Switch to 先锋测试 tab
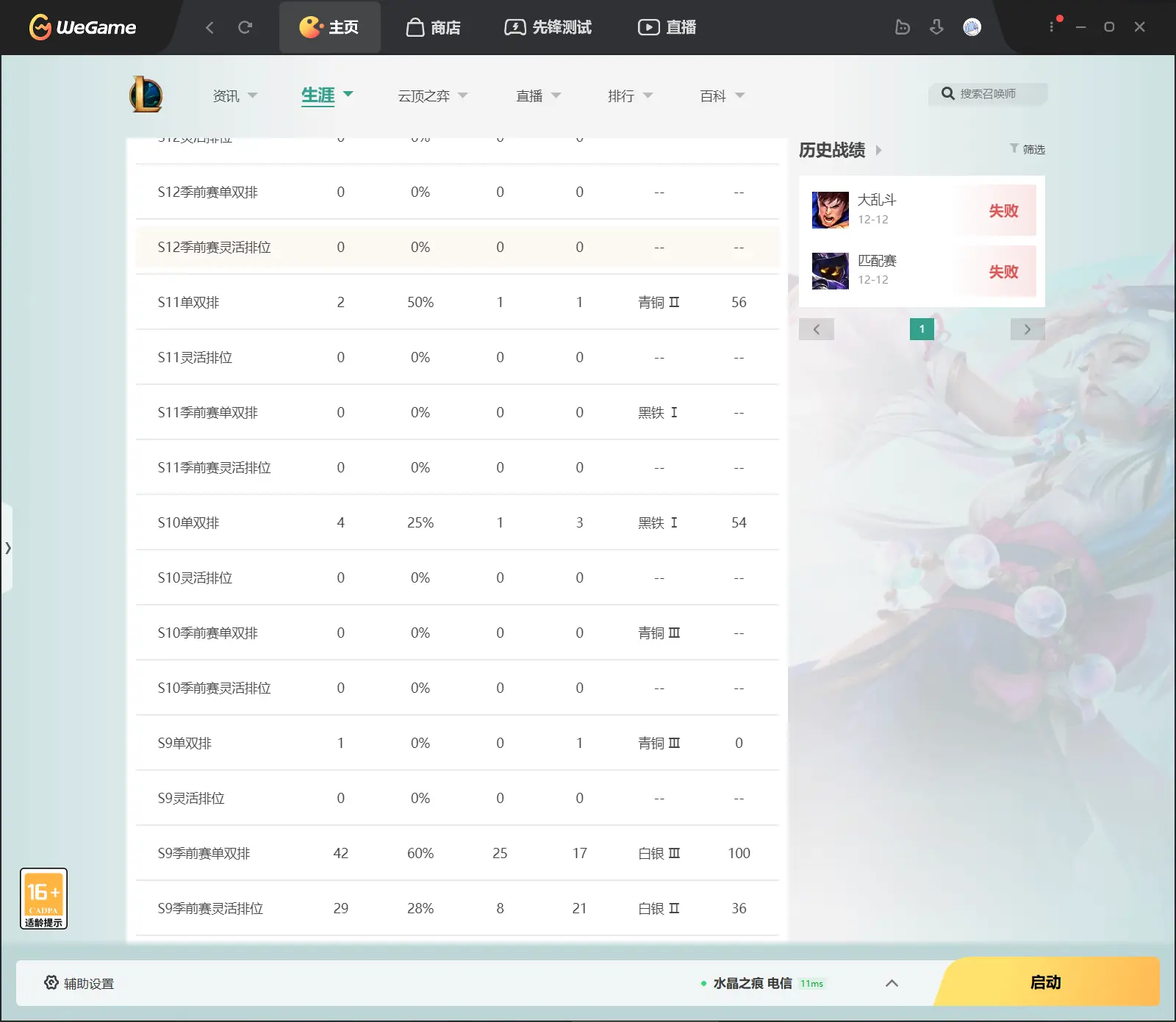Viewport: 1176px width, 1022px height. tap(548, 27)
